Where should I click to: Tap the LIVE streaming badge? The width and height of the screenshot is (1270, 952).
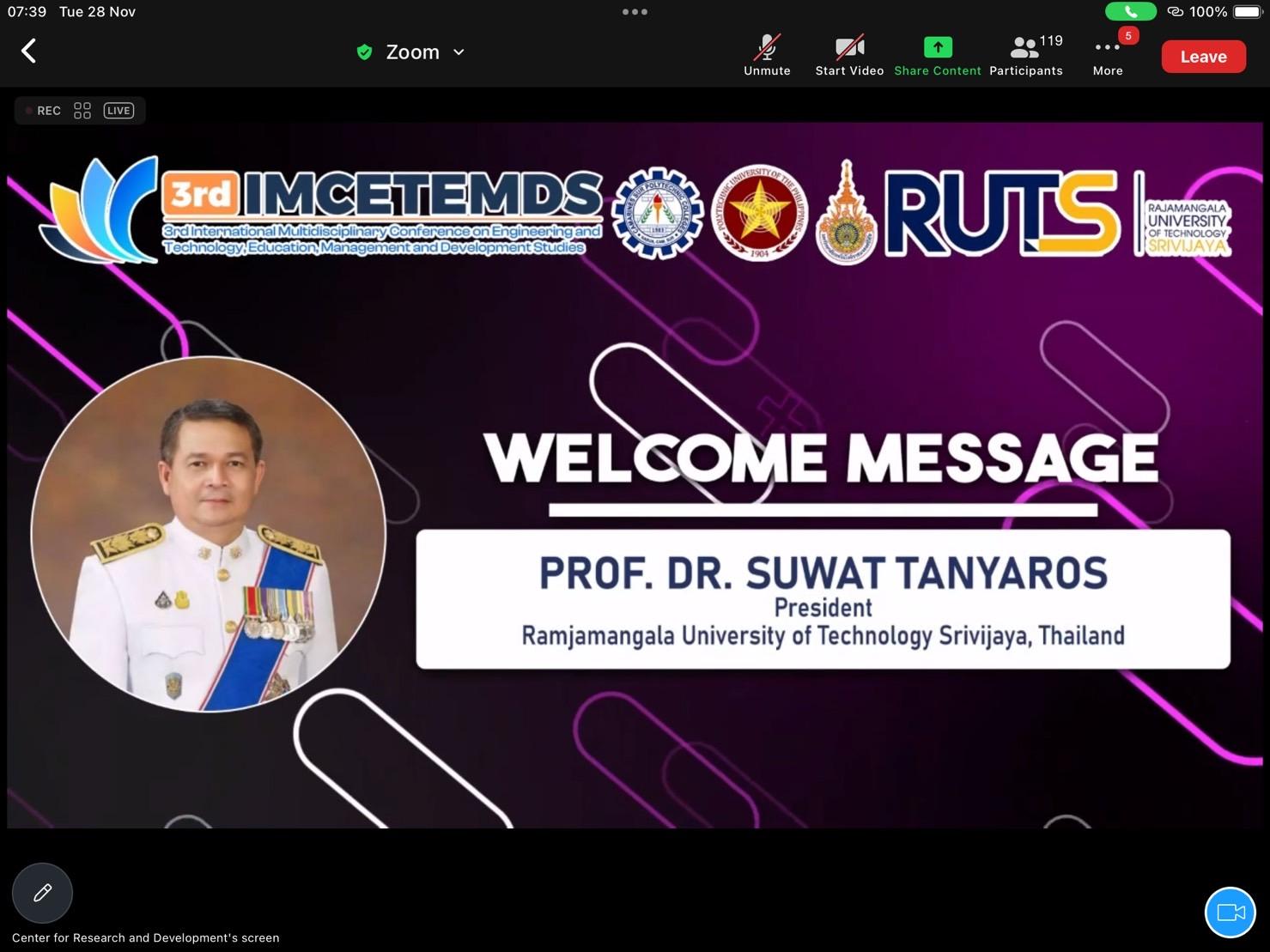coord(118,111)
